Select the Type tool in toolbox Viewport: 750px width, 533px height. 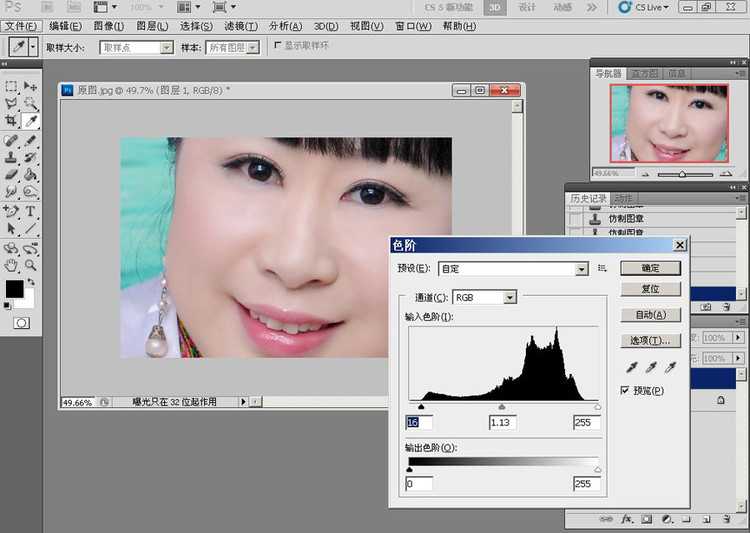[x=31, y=211]
